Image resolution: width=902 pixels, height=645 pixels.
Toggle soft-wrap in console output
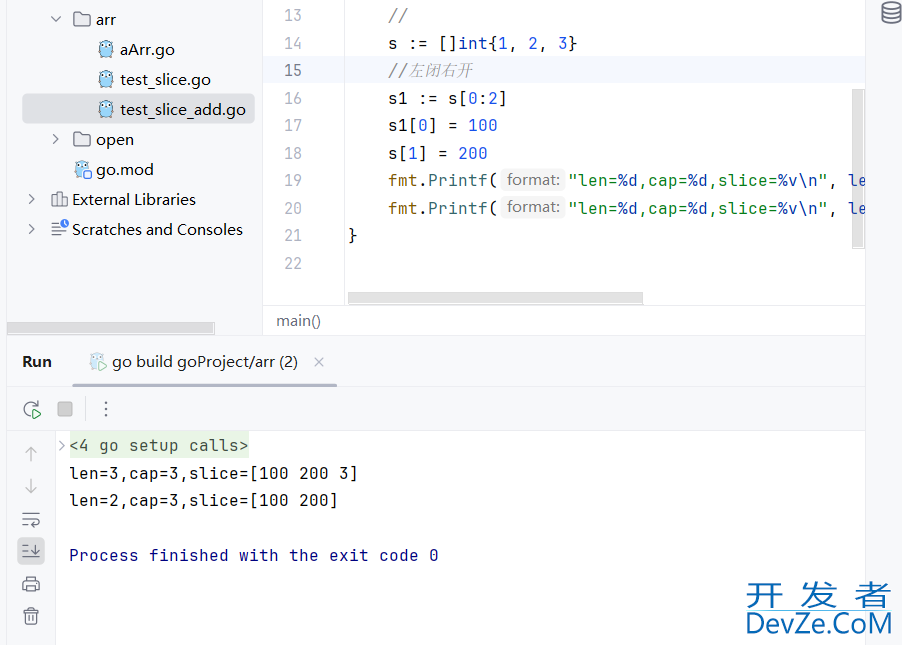[x=31, y=520]
